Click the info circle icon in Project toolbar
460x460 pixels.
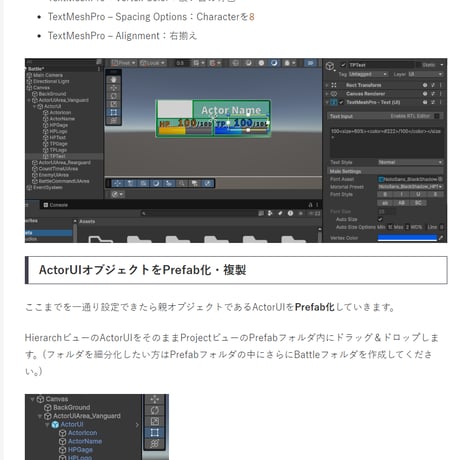click(290, 213)
